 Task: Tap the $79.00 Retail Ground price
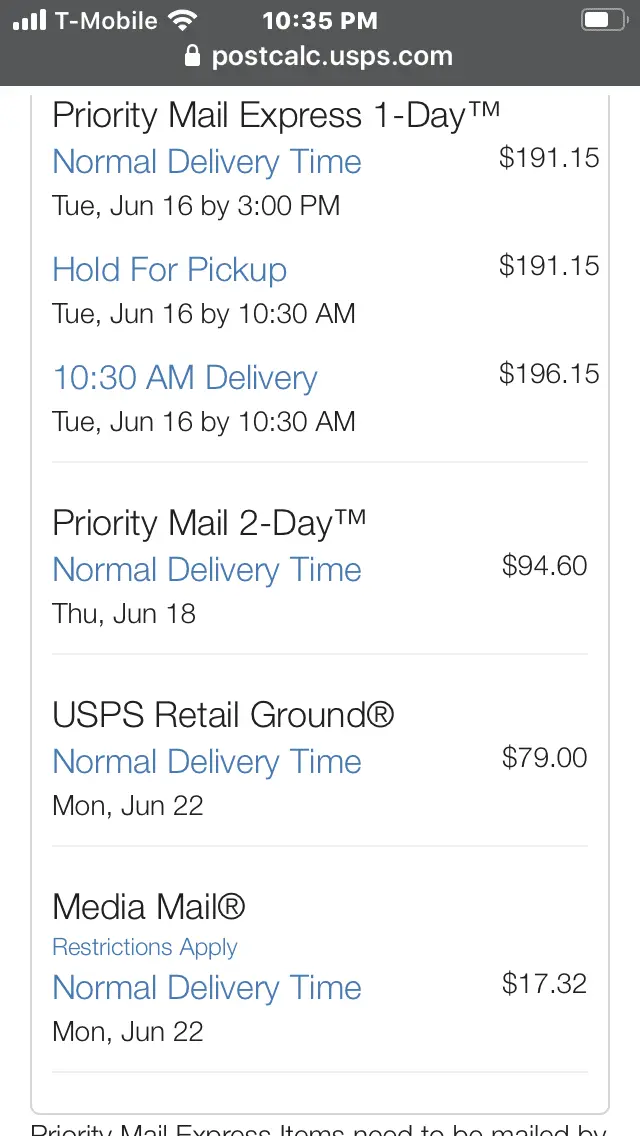click(544, 758)
